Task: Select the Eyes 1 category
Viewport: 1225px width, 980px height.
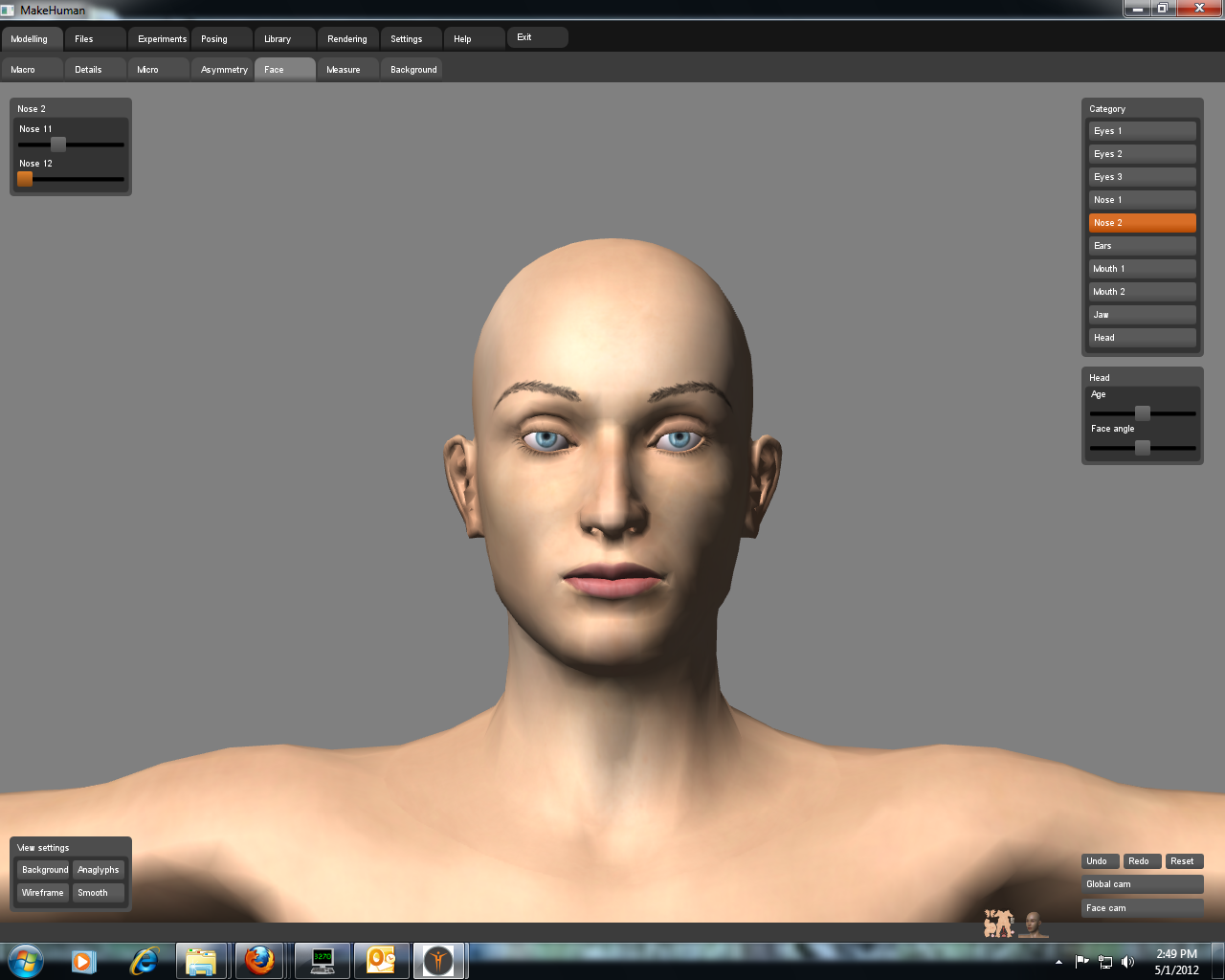Action: pyautogui.click(x=1143, y=131)
